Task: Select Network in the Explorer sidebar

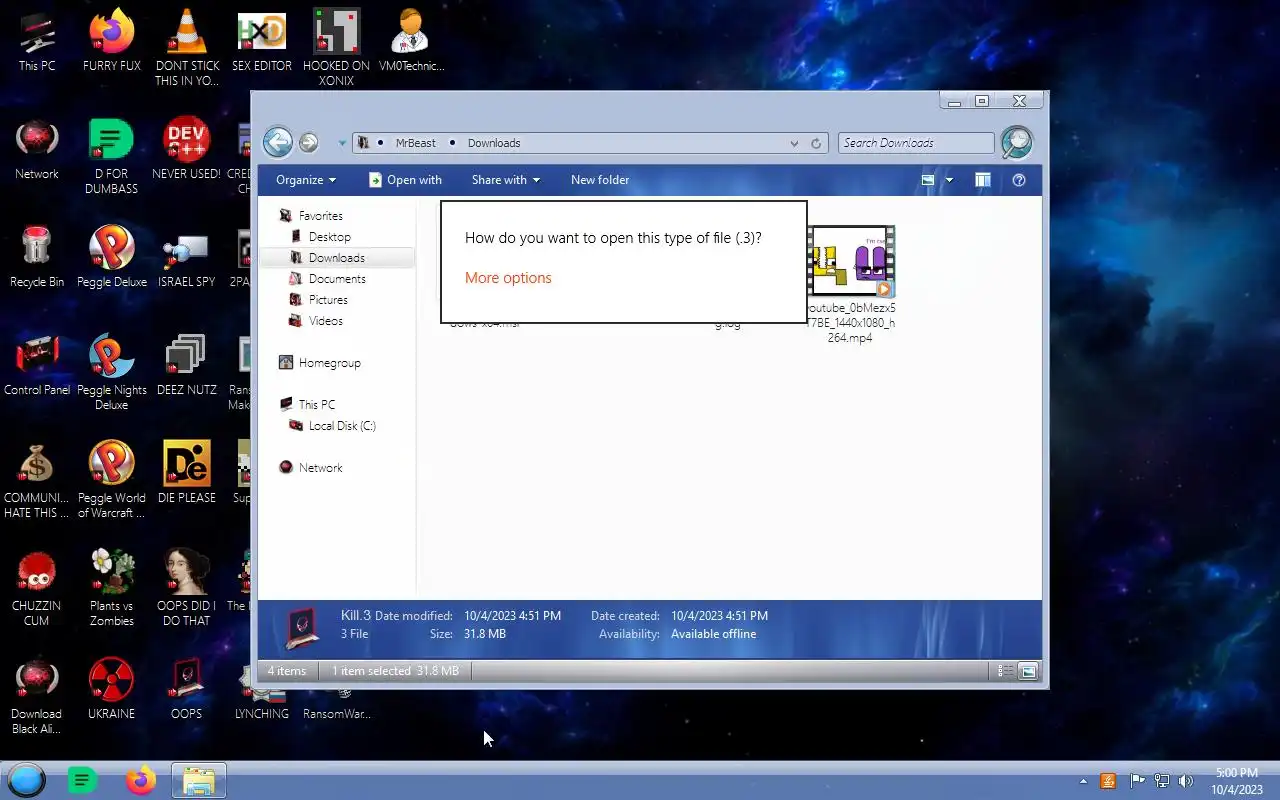Action: [x=320, y=468]
